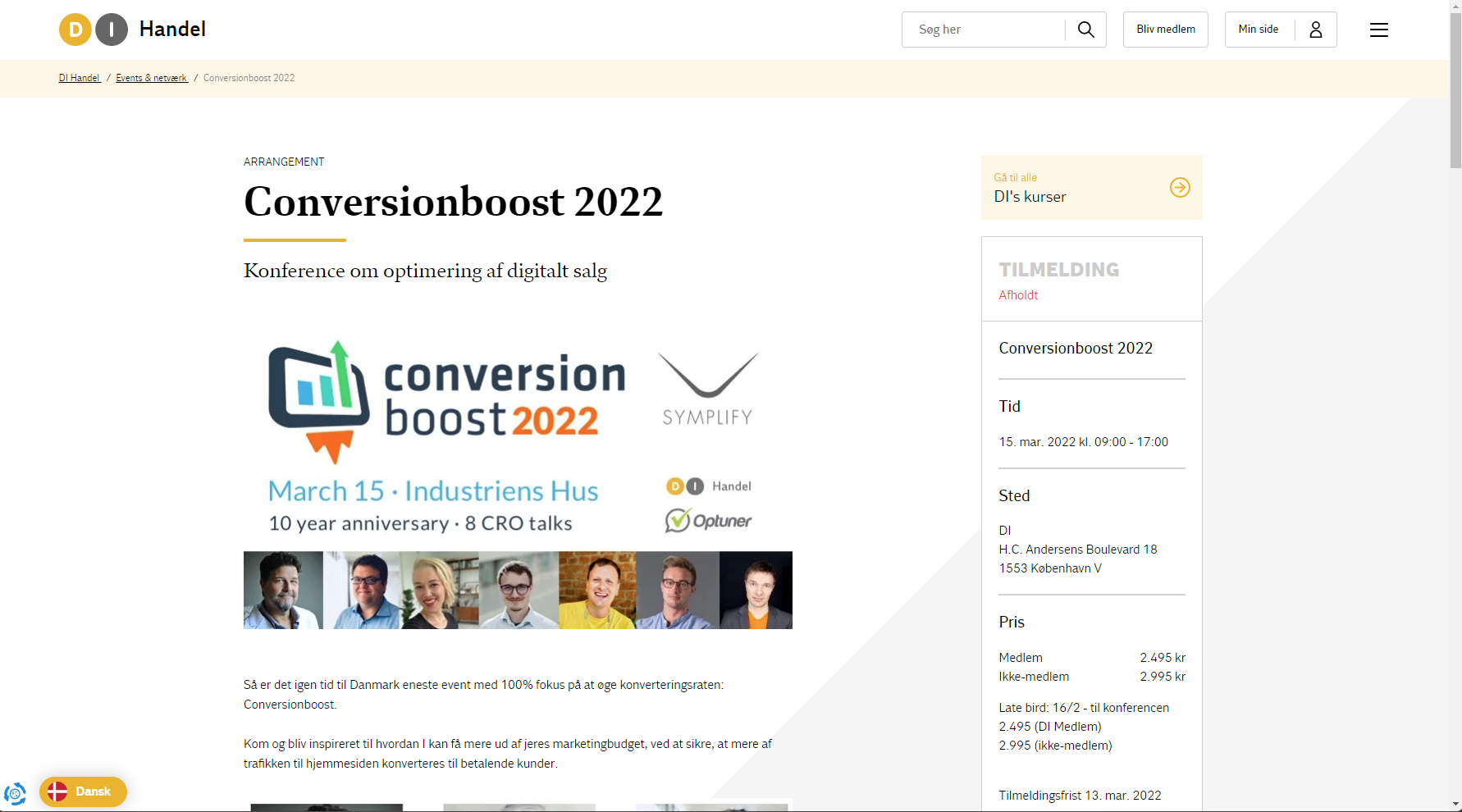1462x812 pixels.
Task: Click the Symplify logo in banner
Action: pyautogui.click(x=708, y=390)
